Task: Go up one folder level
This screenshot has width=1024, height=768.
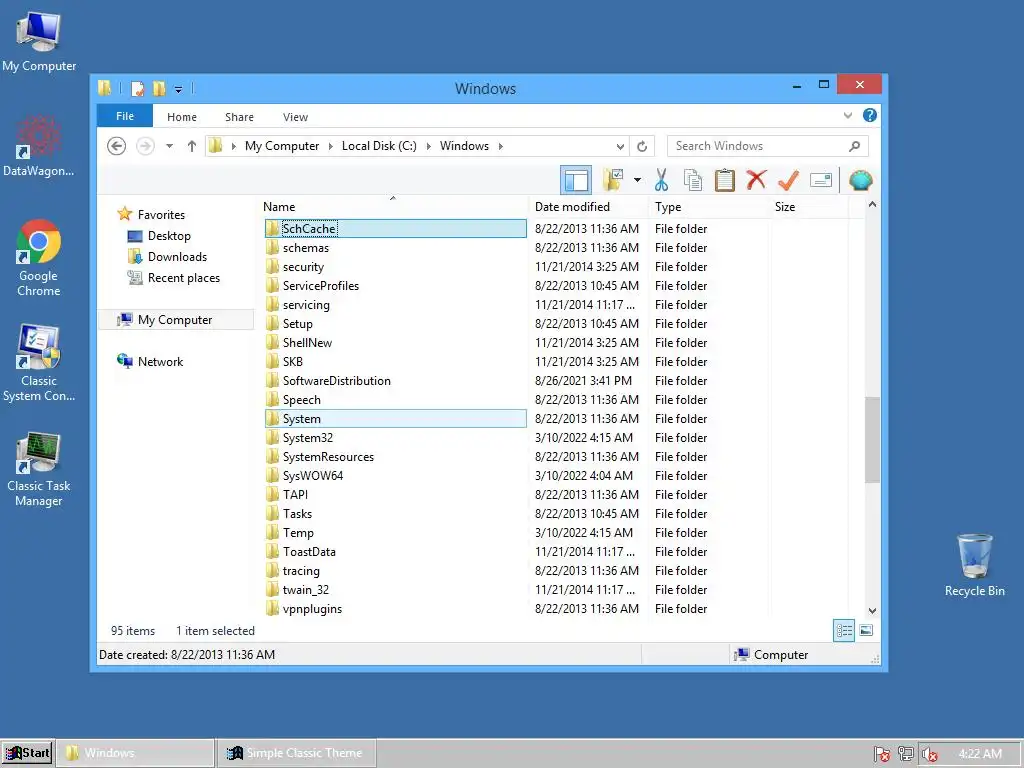Action: tap(191, 146)
